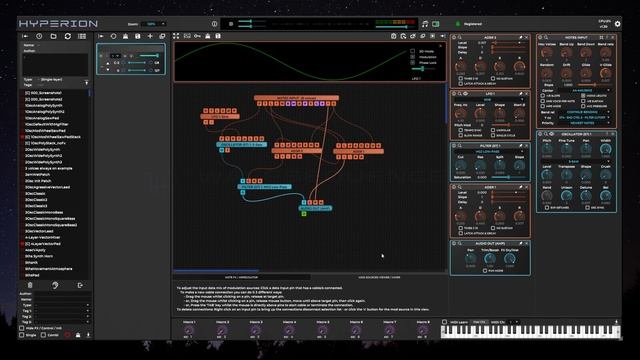Close the ADSR 2 panel
The width and height of the screenshot is (640, 360).
click(526, 38)
